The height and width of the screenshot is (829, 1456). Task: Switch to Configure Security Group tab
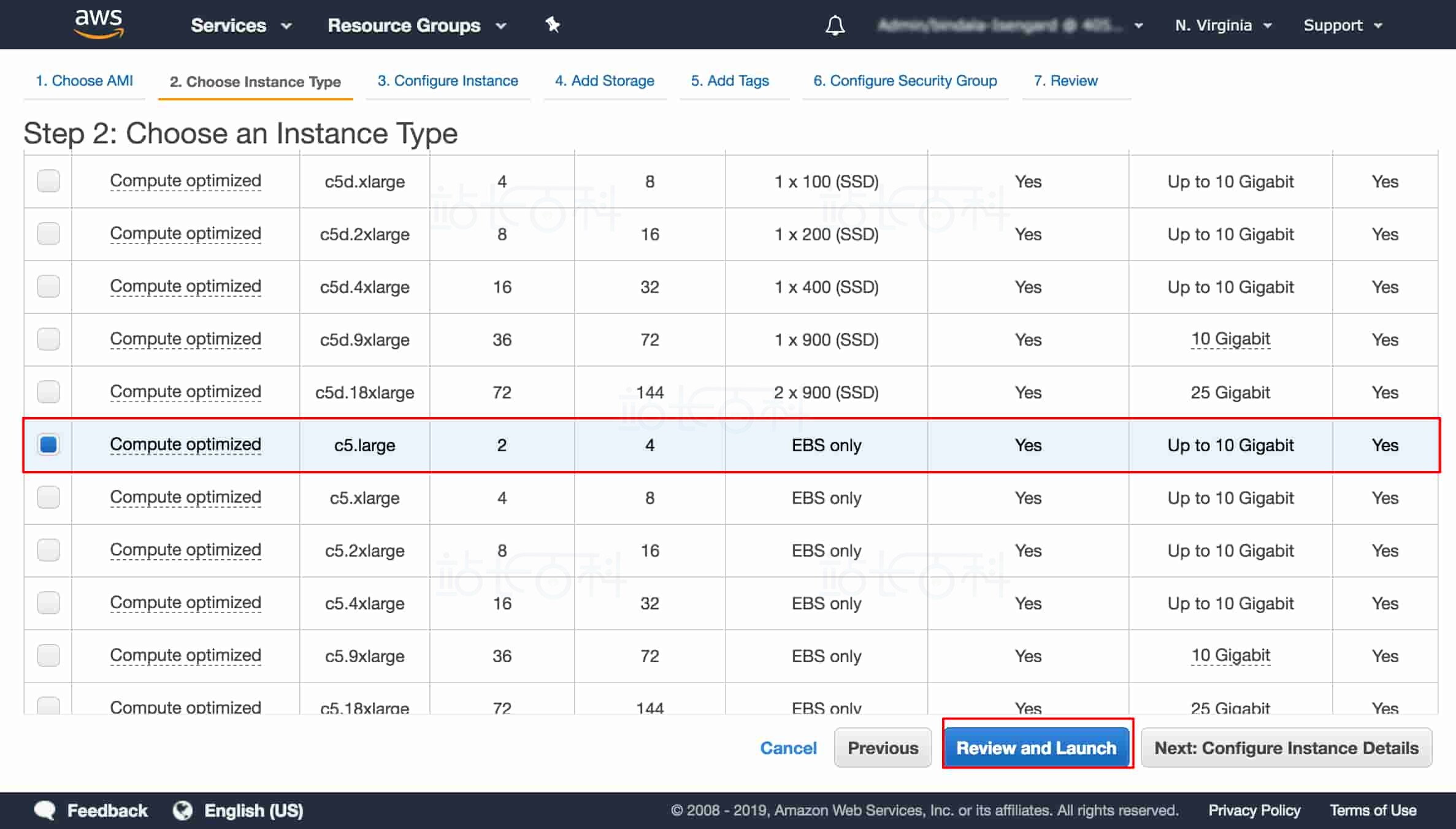[x=905, y=80]
